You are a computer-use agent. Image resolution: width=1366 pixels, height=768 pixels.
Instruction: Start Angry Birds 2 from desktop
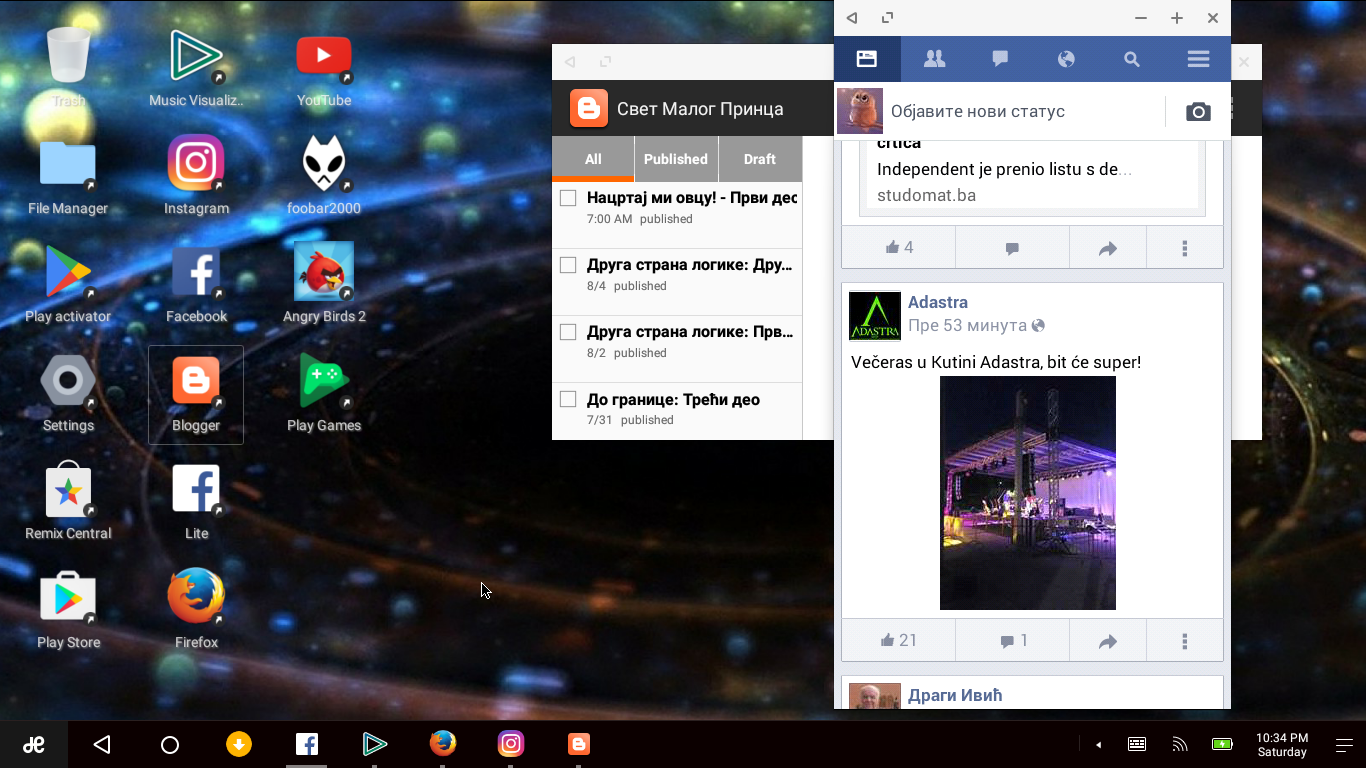click(x=324, y=283)
